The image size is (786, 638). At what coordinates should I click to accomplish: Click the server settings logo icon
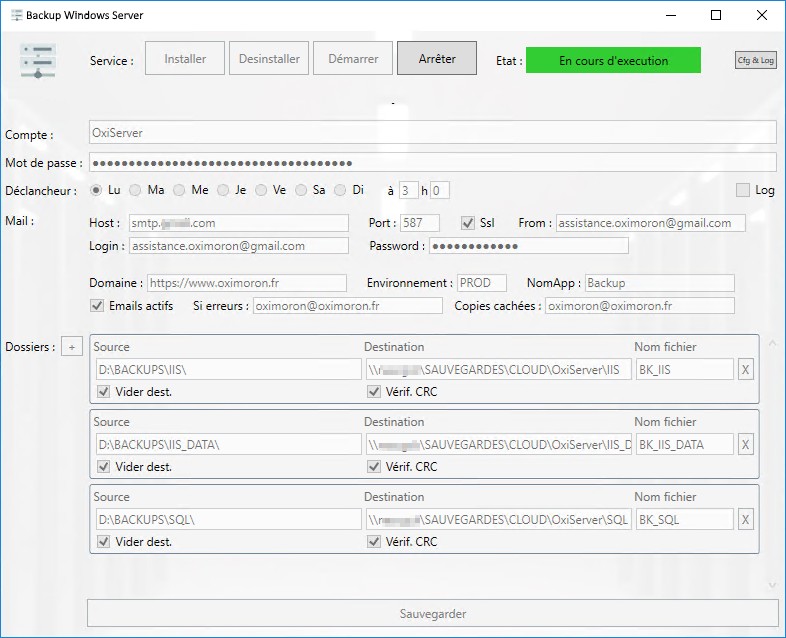(38, 61)
